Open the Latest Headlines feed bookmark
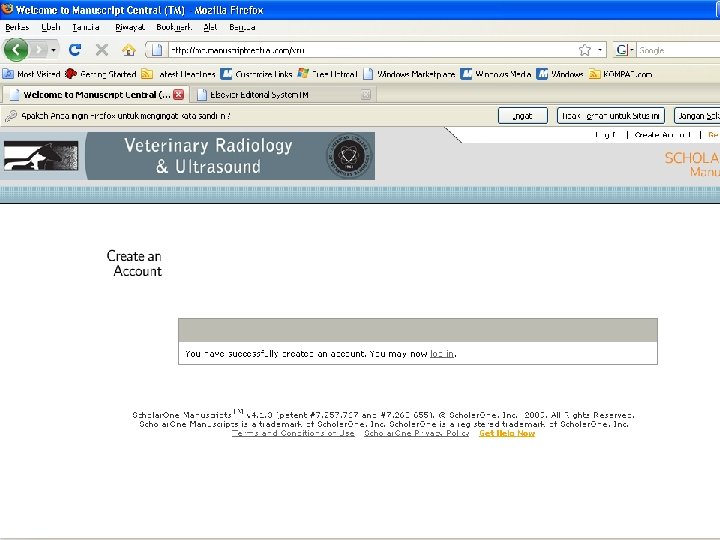Screen dimensions: 720x540 (178, 74)
